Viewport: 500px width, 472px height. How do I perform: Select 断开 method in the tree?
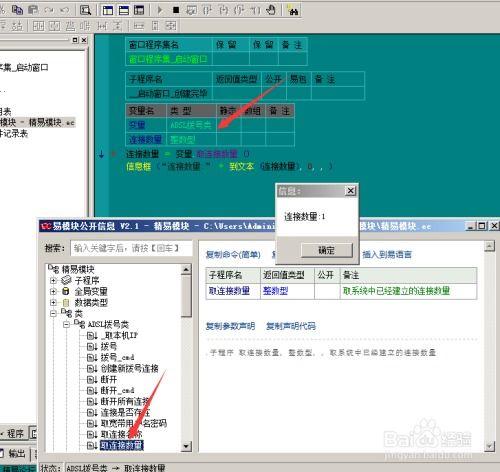tap(109, 379)
